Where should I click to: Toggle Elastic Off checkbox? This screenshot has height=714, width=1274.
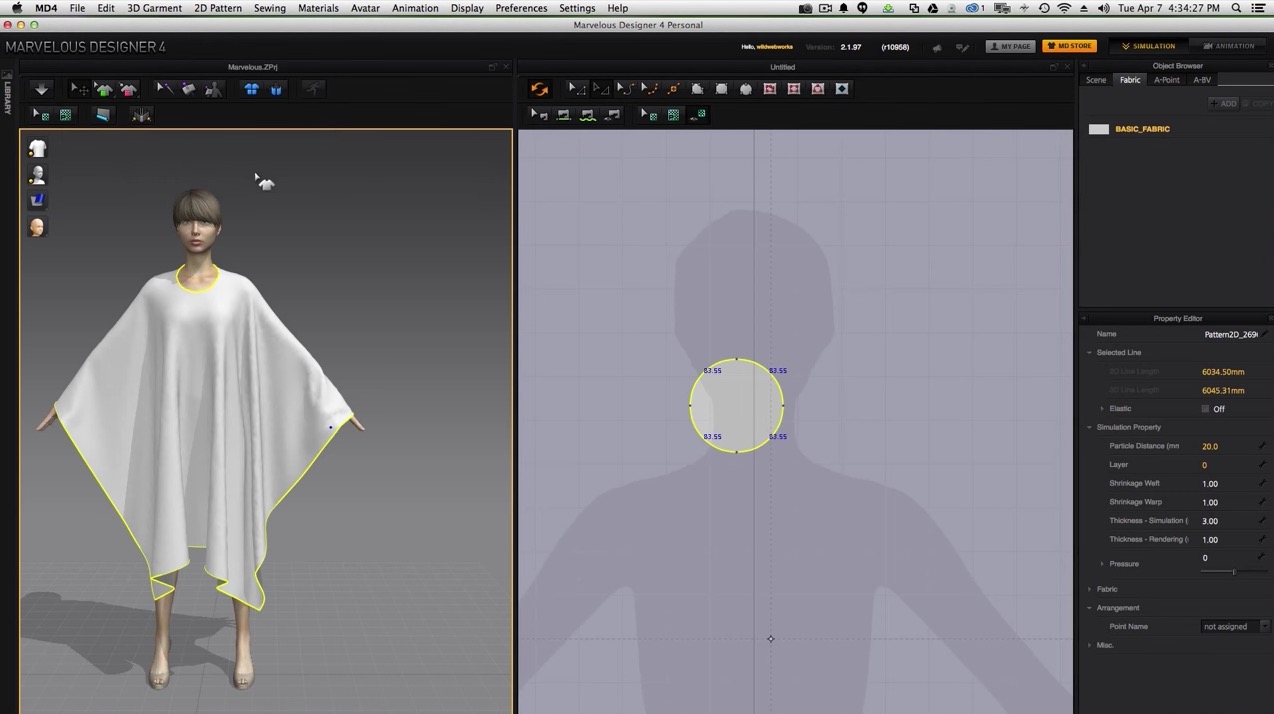tap(1206, 408)
